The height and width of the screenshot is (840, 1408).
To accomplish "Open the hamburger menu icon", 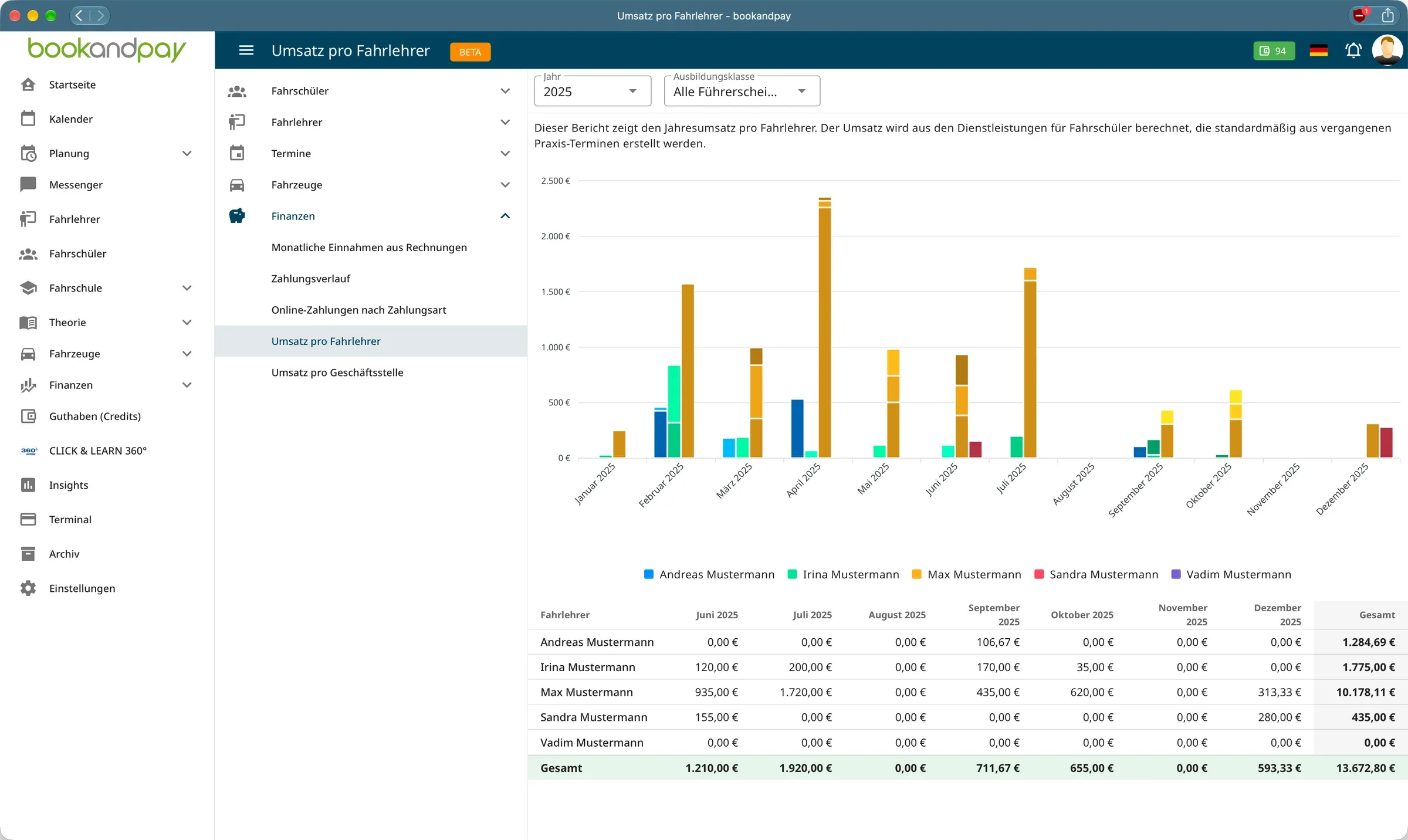I will click(246, 50).
